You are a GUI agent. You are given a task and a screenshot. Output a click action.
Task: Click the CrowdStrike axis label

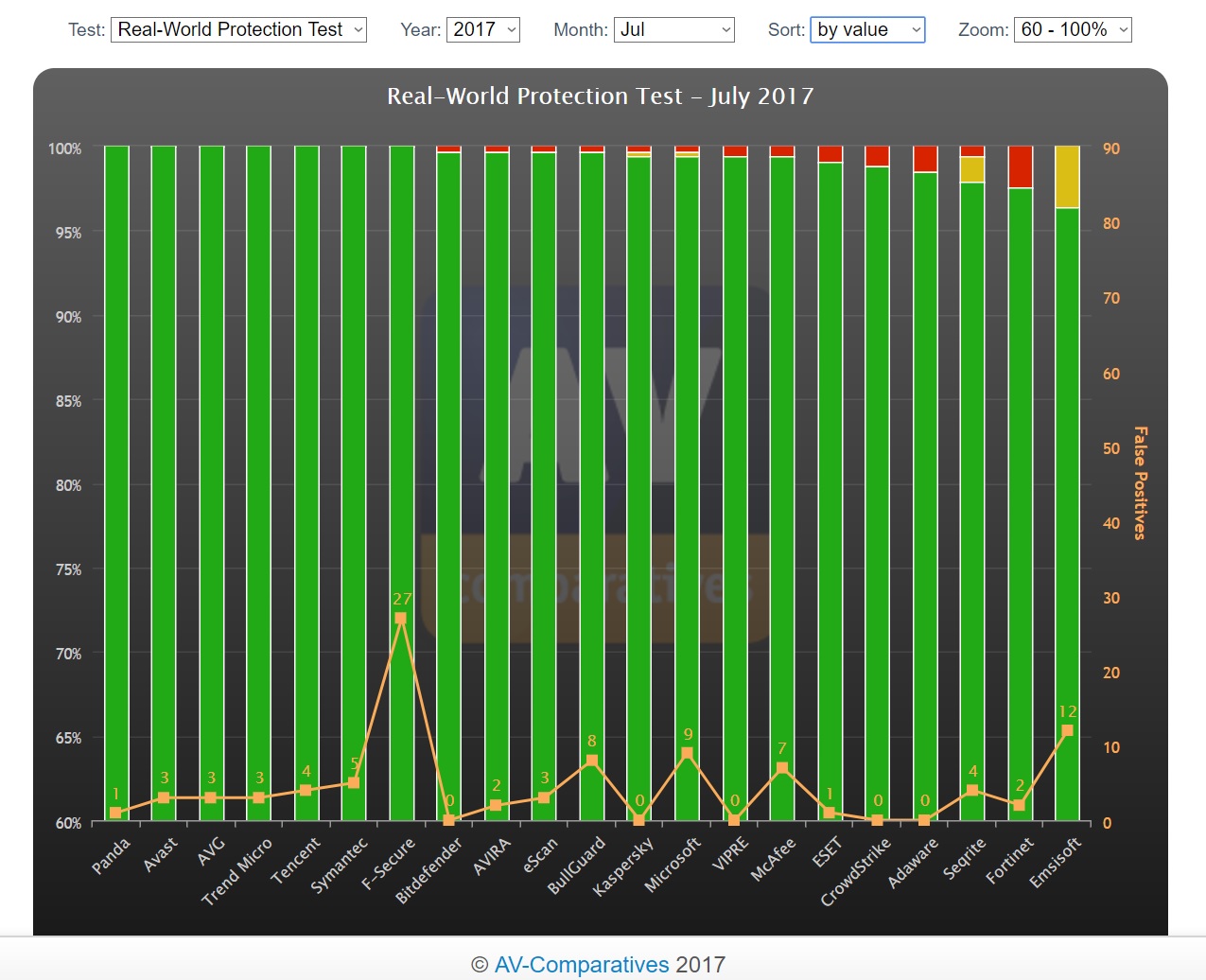point(856,871)
